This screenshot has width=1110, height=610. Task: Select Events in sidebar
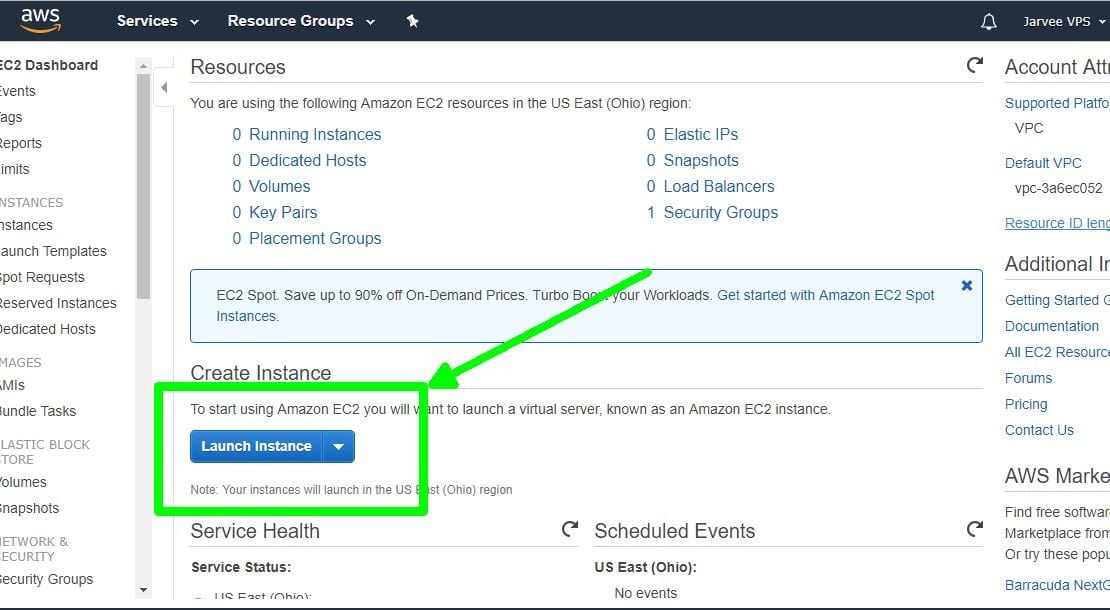[x=18, y=91]
